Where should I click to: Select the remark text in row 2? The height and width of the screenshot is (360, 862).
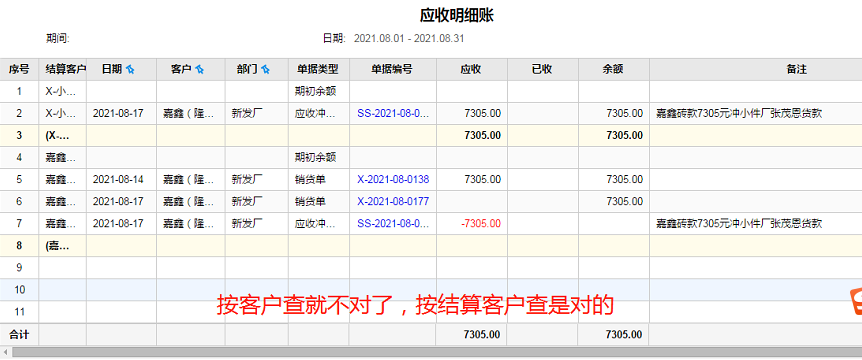coord(739,114)
